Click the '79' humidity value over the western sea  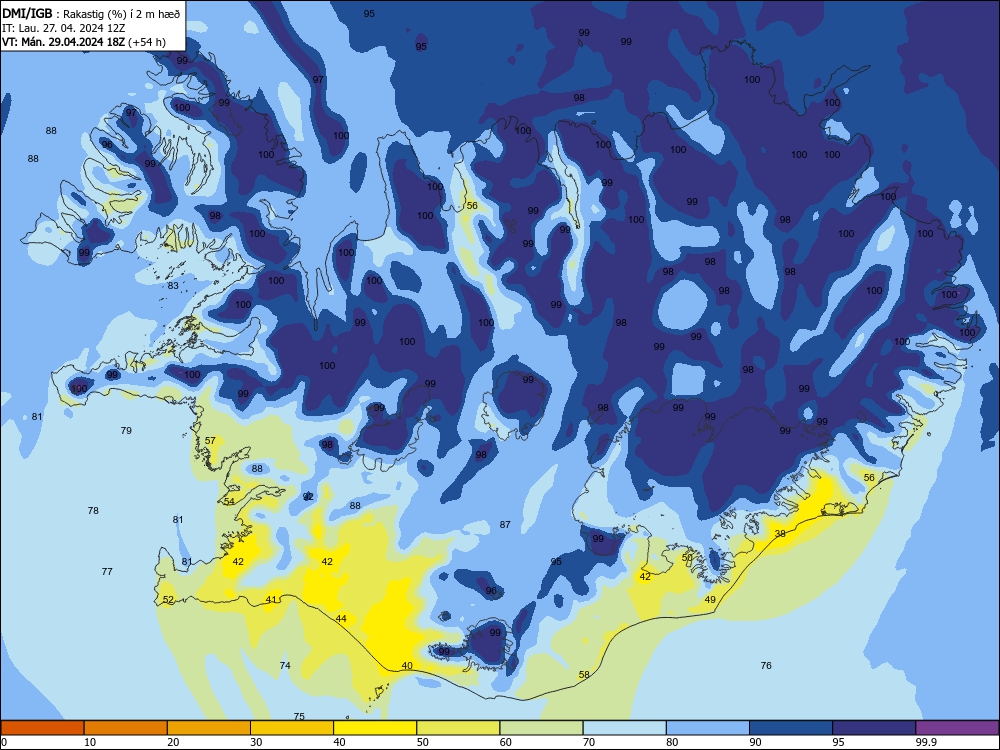126,430
